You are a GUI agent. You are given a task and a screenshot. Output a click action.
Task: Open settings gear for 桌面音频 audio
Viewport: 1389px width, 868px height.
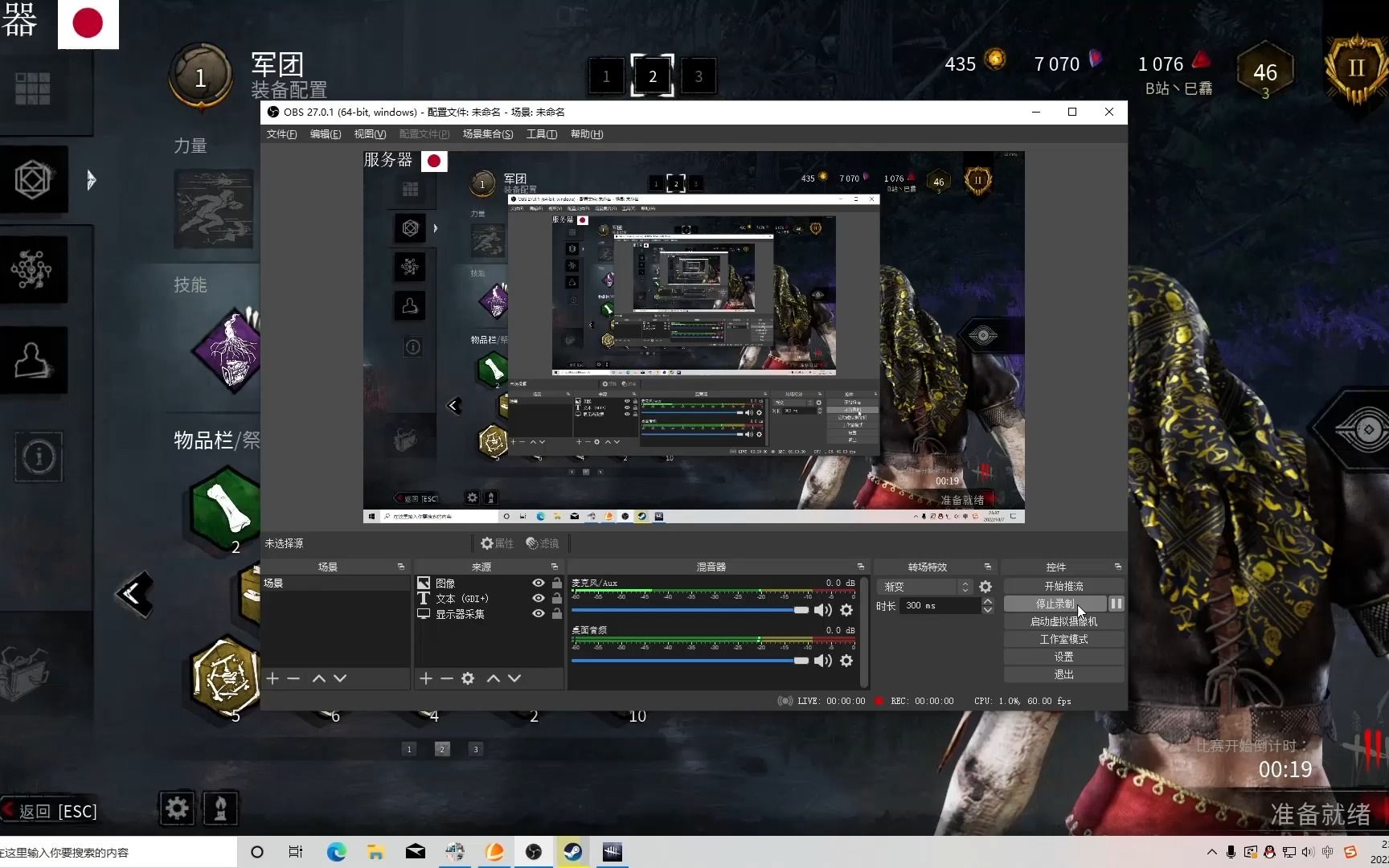click(x=846, y=661)
